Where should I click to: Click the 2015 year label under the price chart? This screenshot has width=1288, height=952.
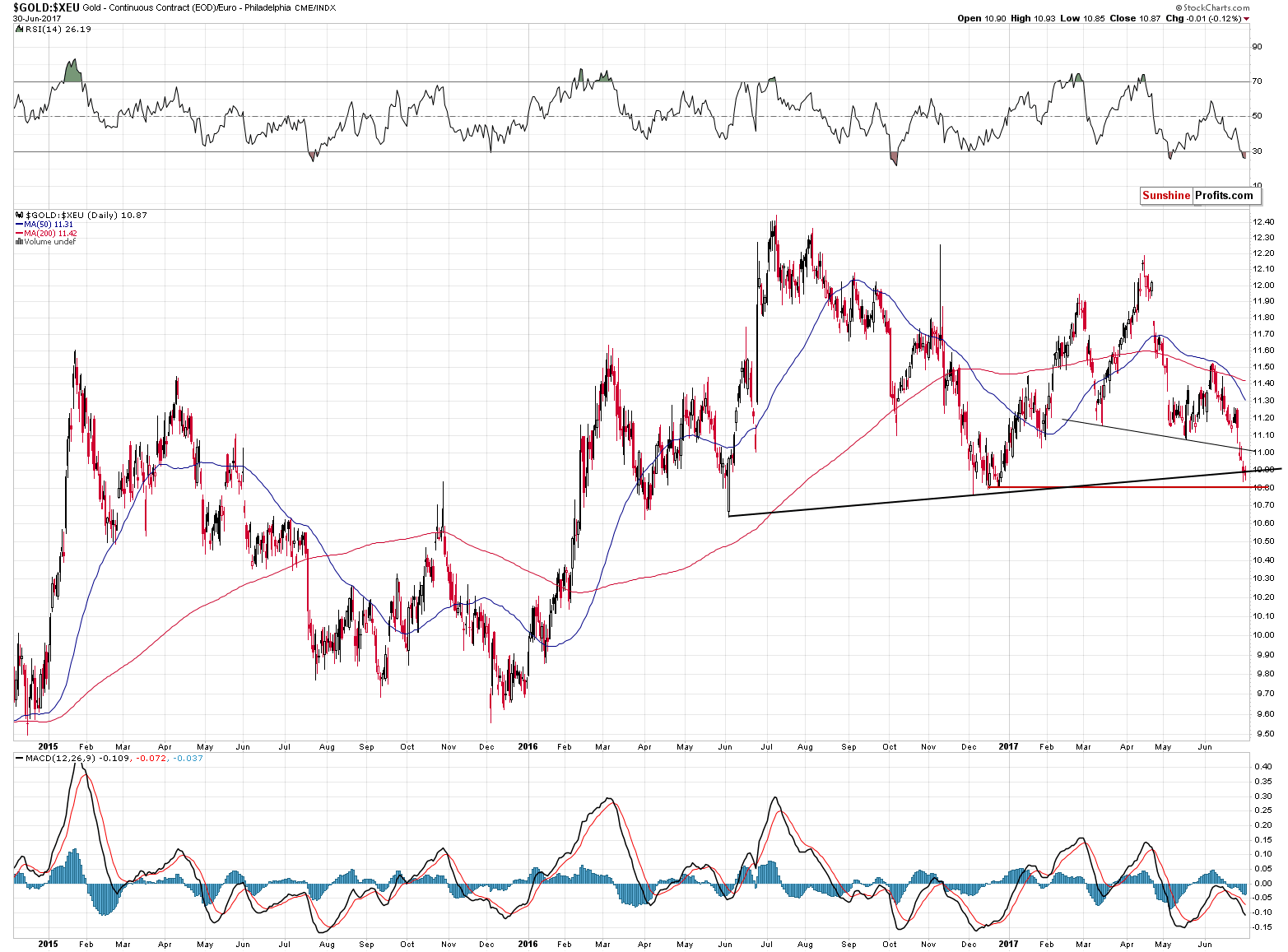click(48, 747)
